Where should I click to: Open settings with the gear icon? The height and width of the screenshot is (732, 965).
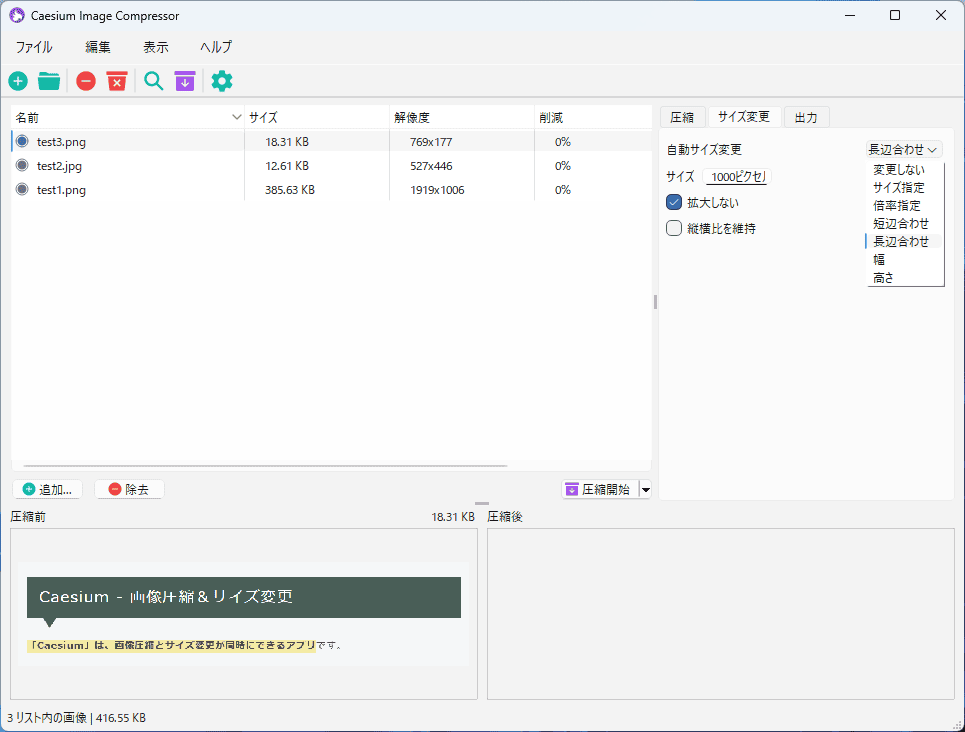[x=222, y=81]
